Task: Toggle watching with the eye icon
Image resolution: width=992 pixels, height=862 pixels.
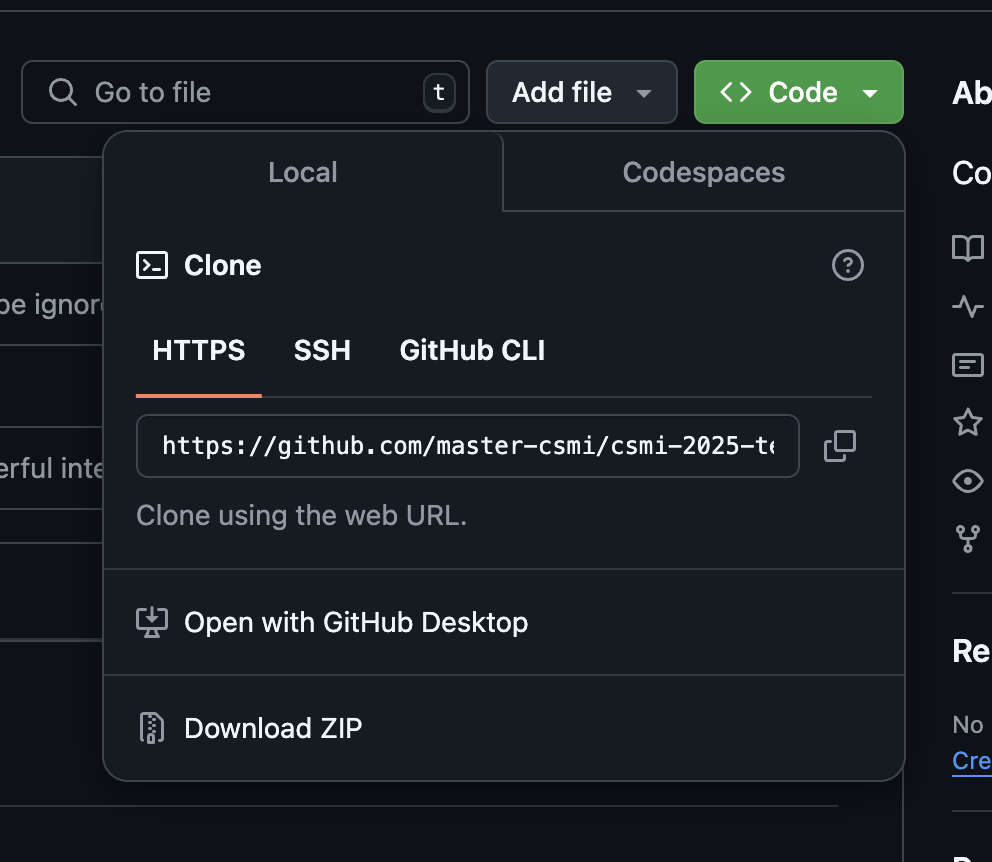Action: coord(967,481)
